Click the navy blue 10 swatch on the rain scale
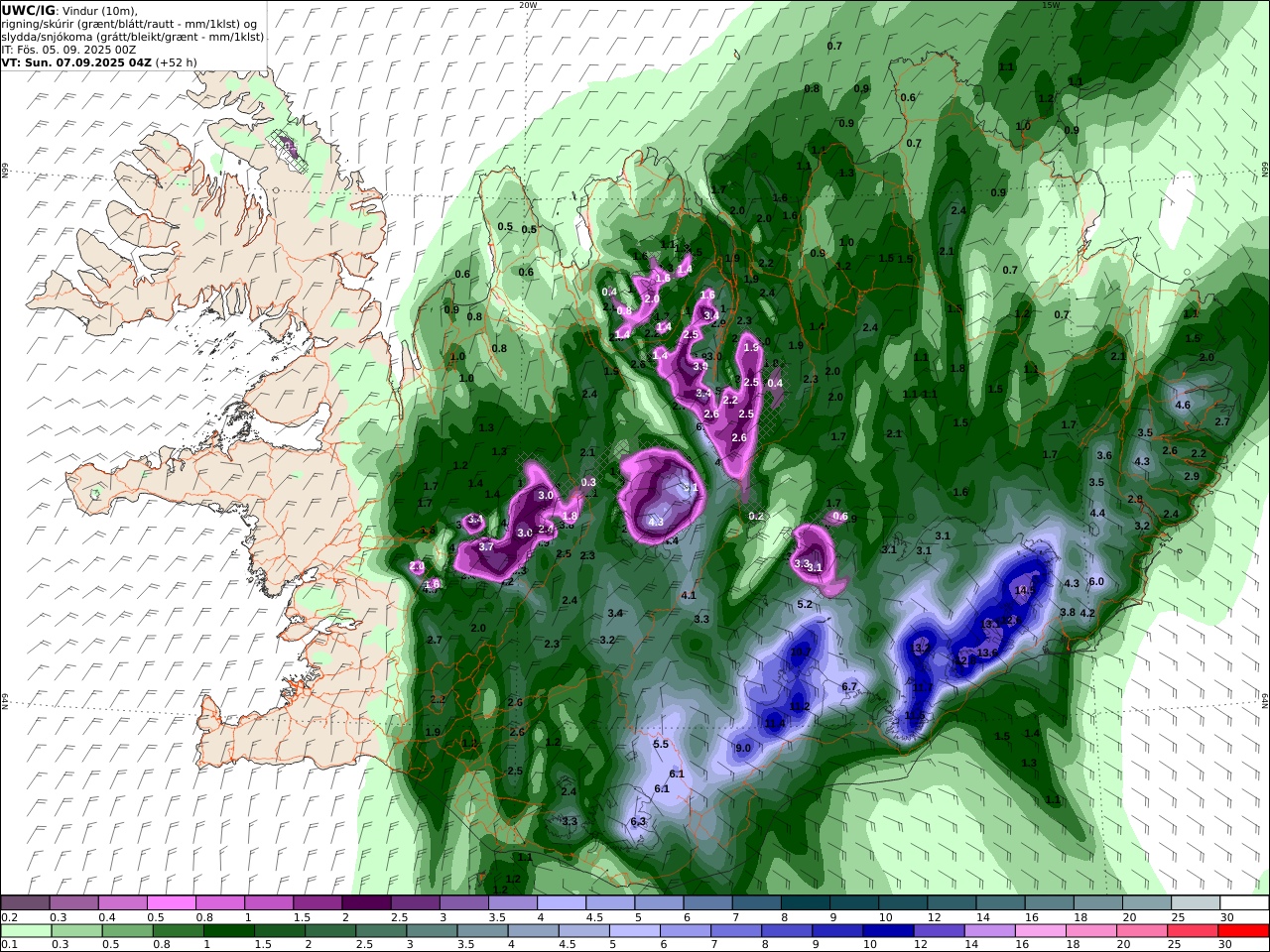This screenshot has width=1270, height=952. tap(888, 930)
